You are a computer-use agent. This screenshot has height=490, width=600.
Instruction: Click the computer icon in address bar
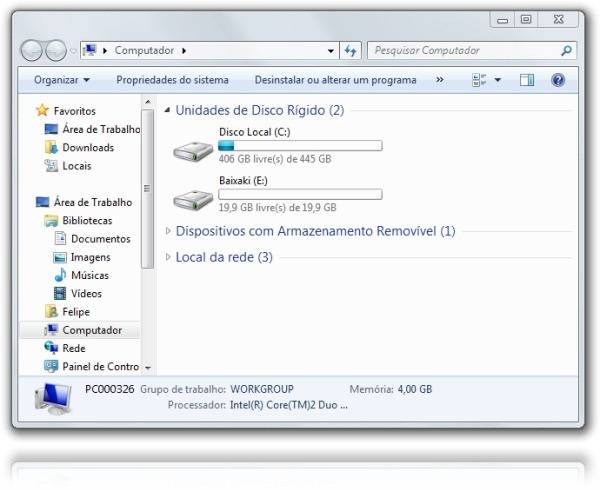click(90, 50)
